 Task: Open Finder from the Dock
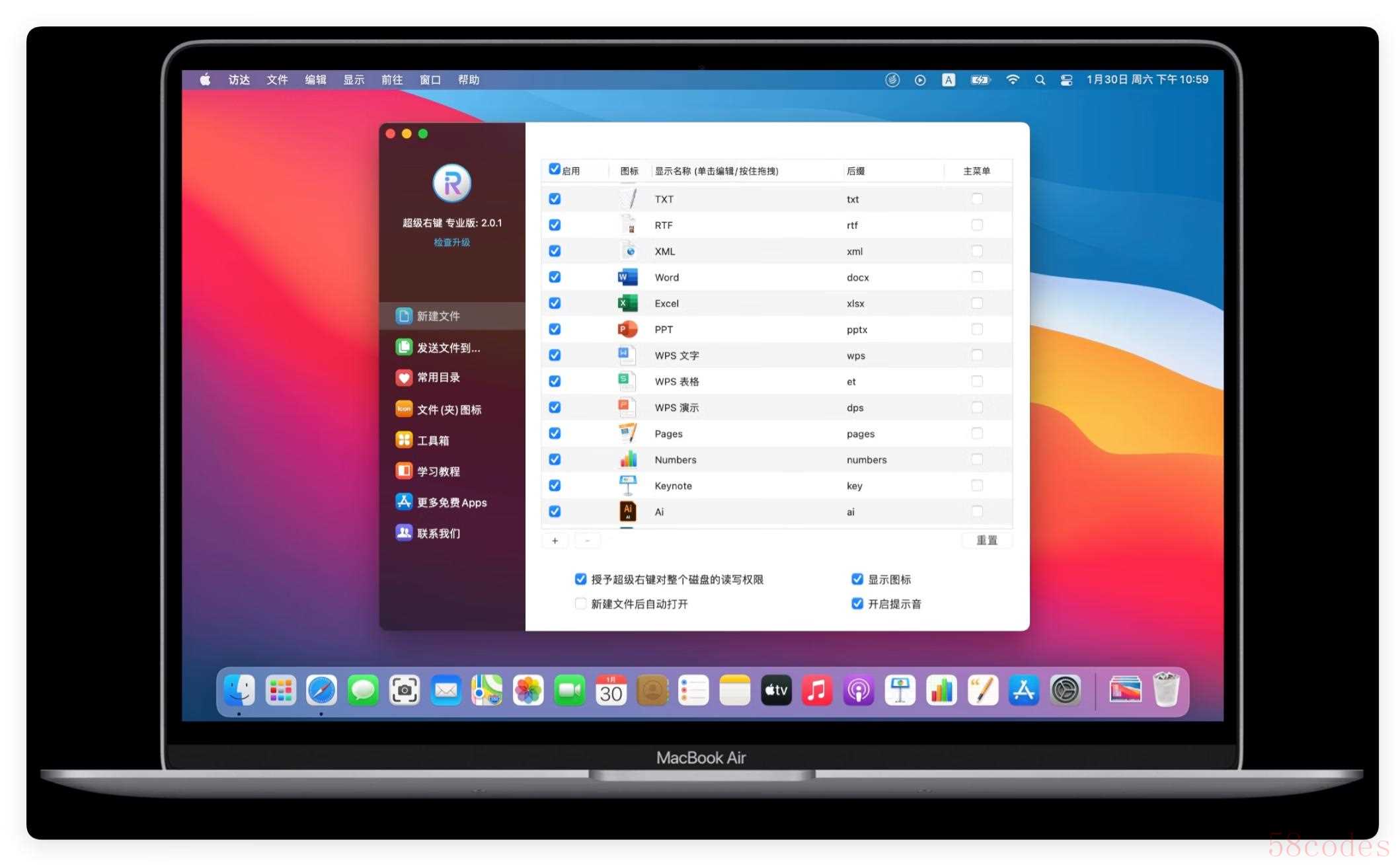239,691
